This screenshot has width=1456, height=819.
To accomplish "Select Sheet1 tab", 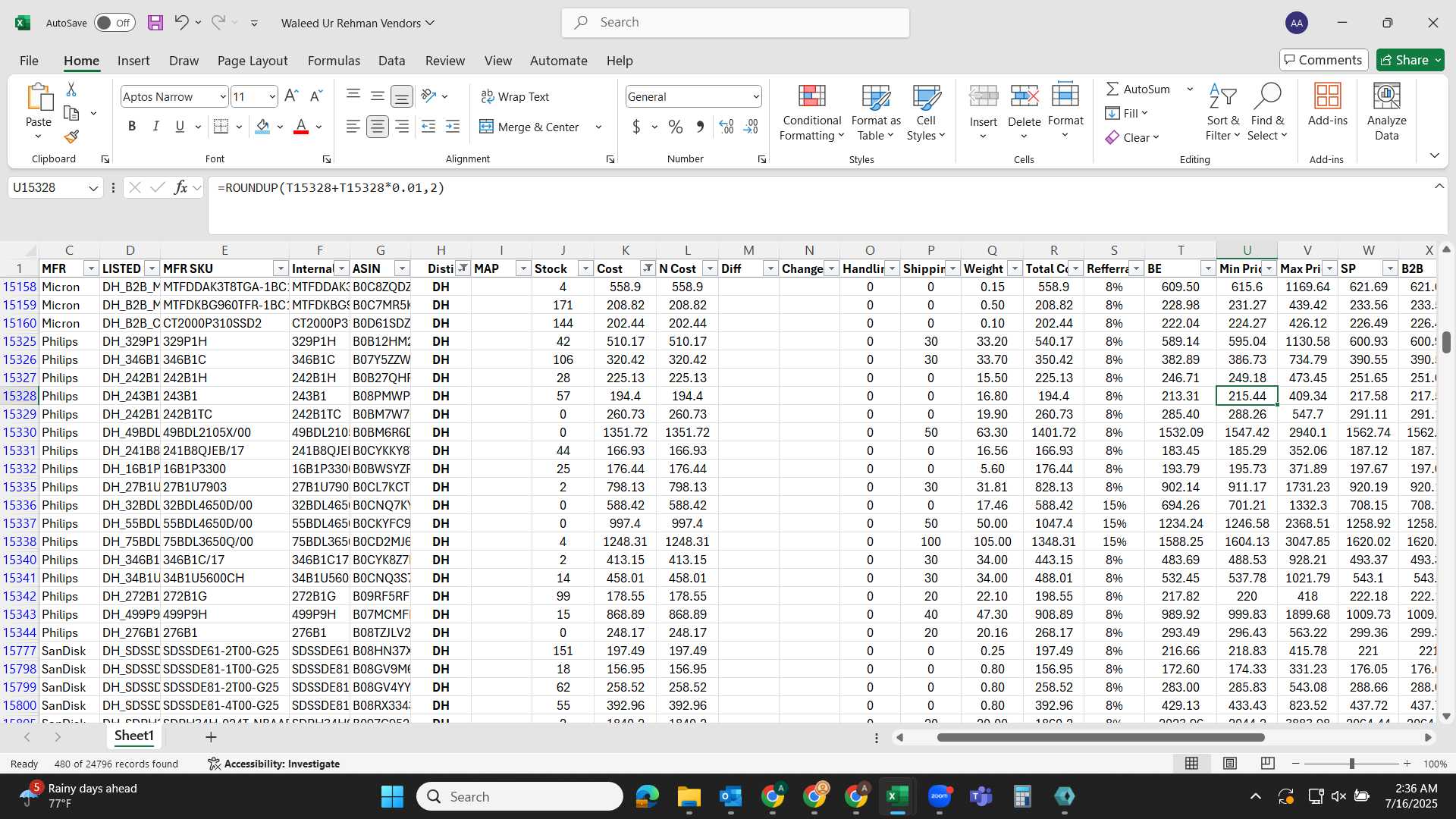I will click(x=133, y=736).
